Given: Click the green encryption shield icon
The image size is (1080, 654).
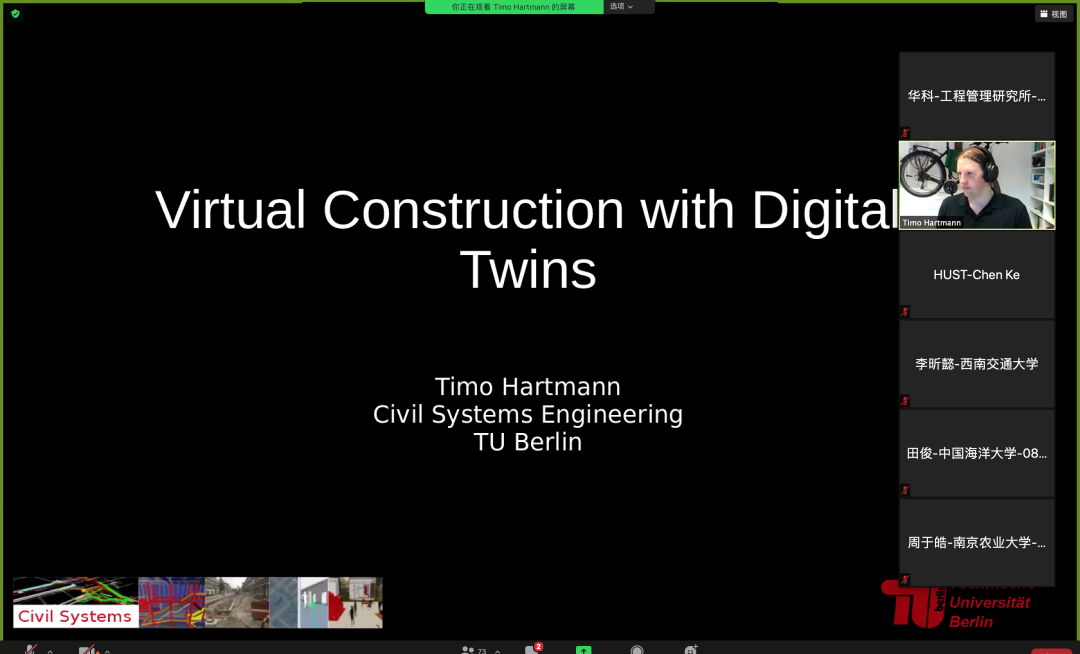Looking at the screenshot, I should [x=15, y=13].
